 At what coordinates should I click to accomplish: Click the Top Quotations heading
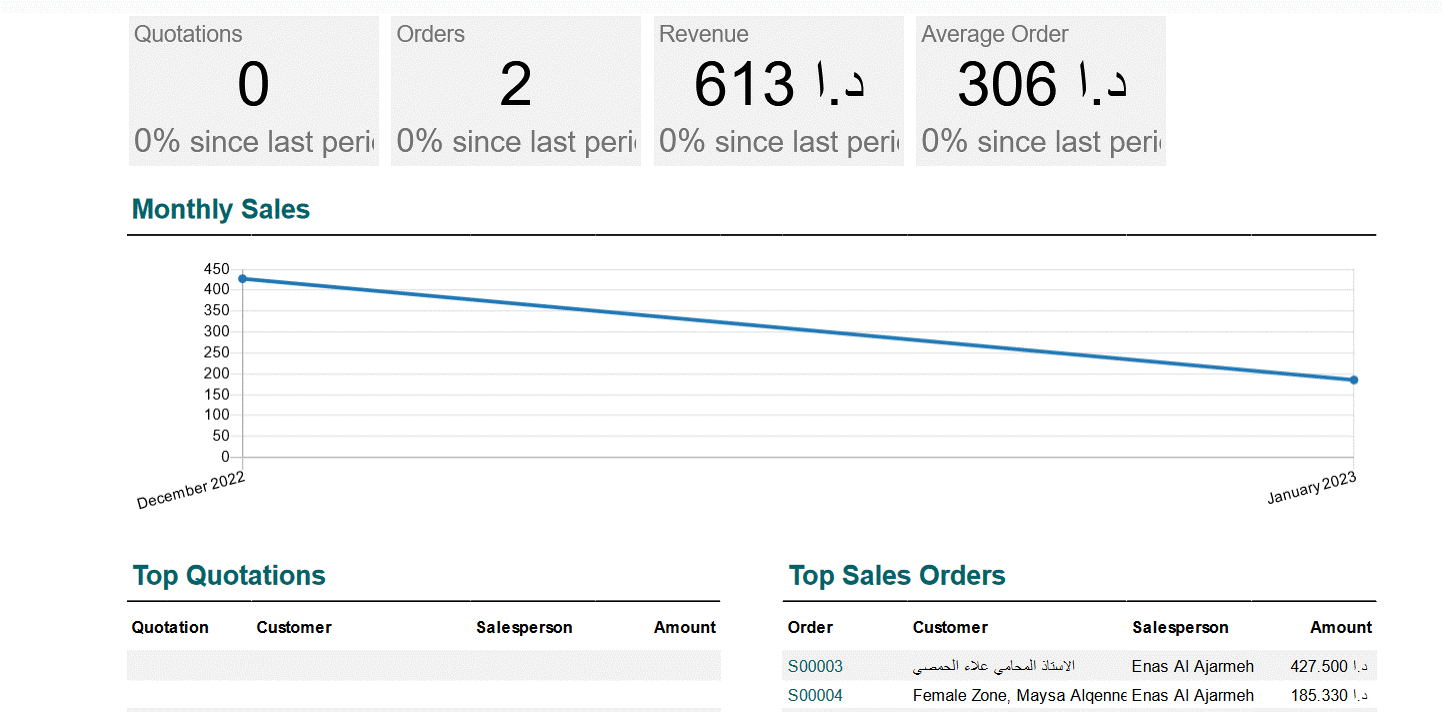point(229,576)
